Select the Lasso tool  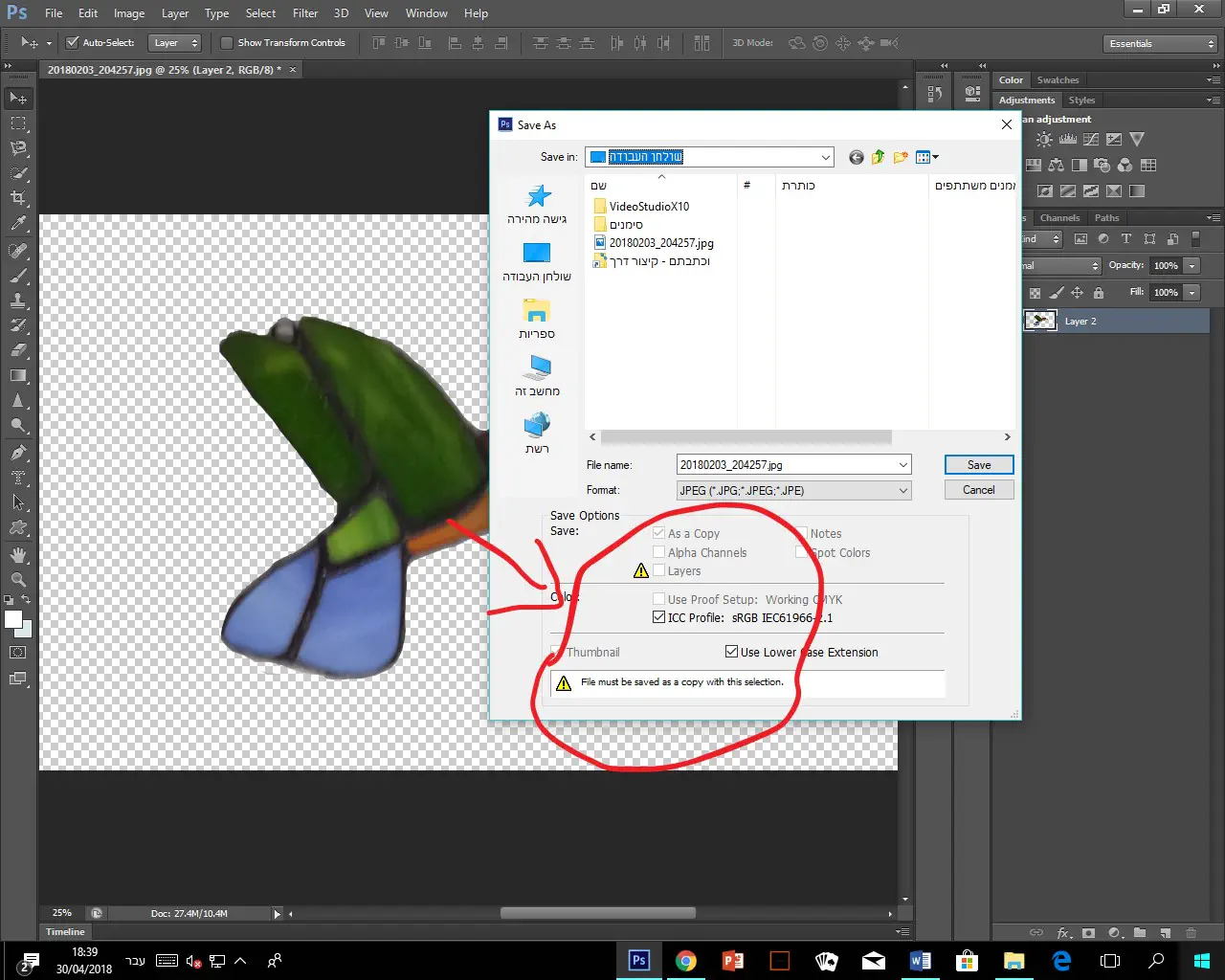tap(18, 148)
